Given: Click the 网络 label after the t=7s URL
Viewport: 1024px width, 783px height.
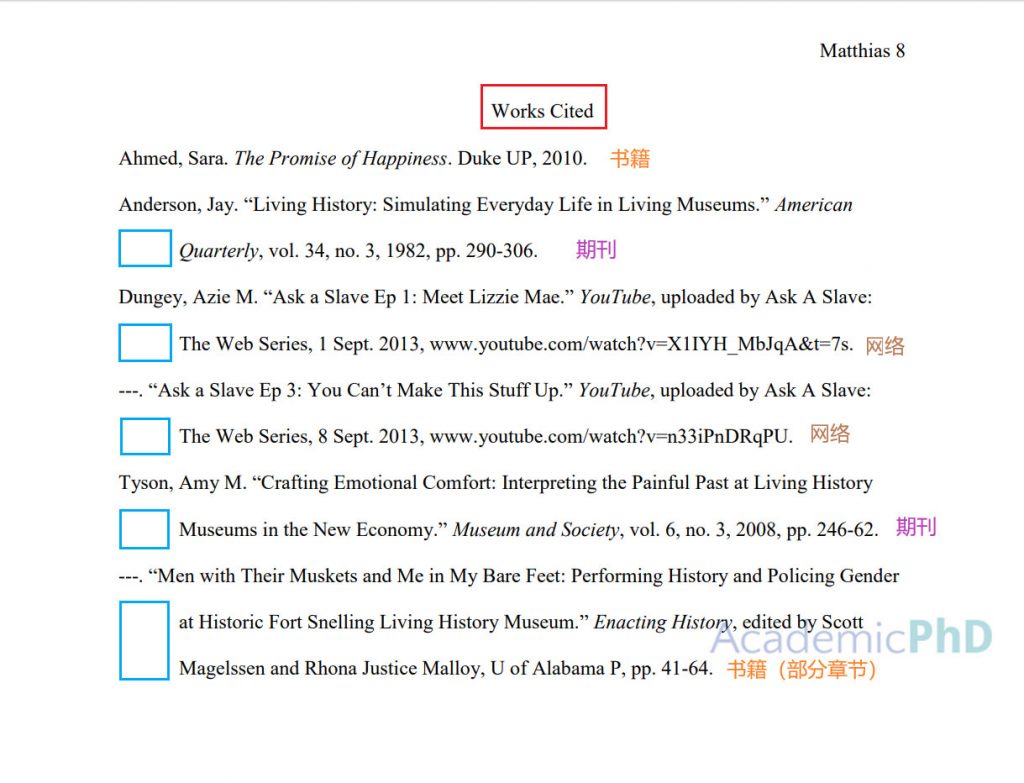Looking at the screenshot, I should click(885, 346).
